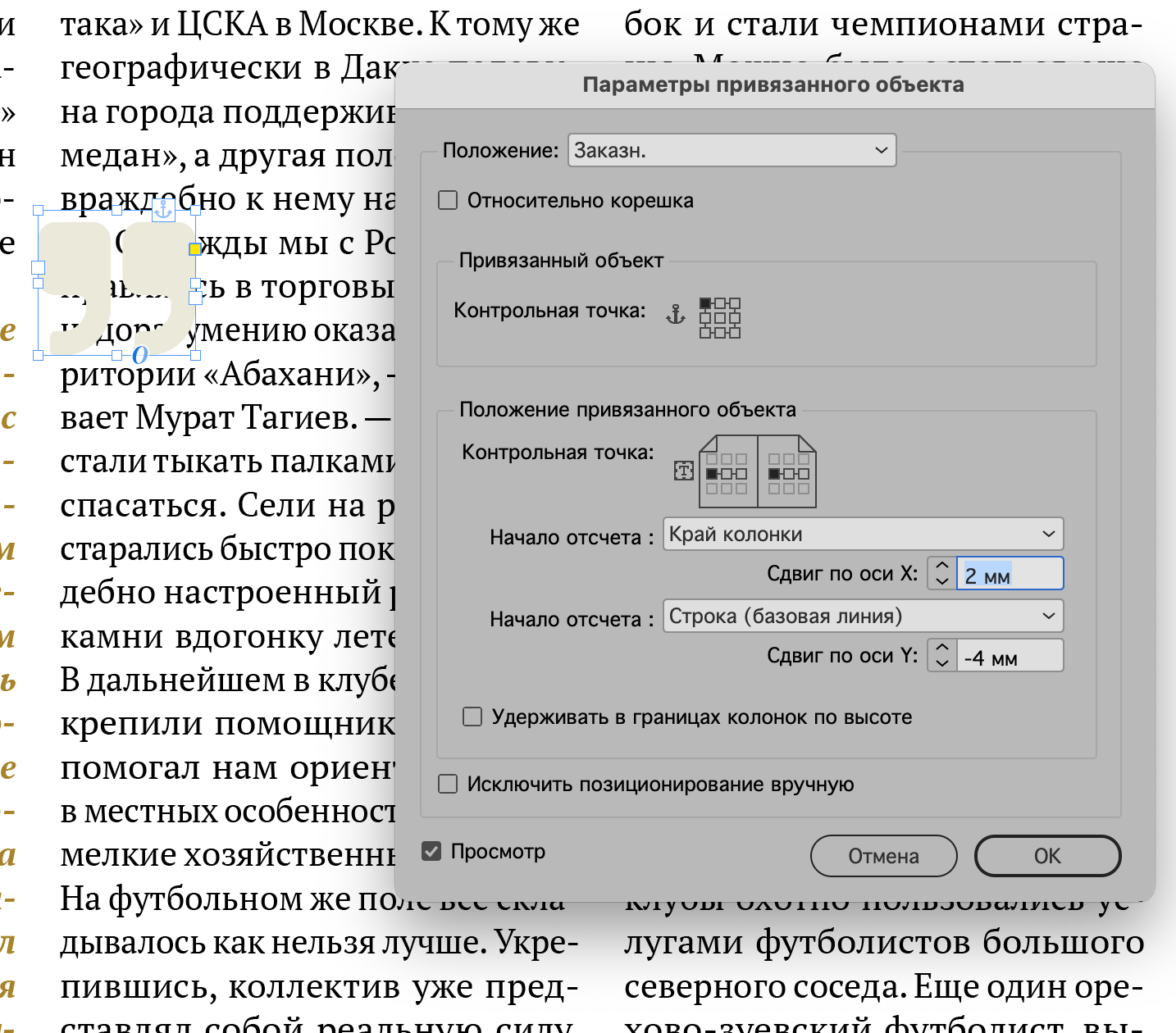Enable the 'Относительно корешка' checkbox
Viewport: 1176px width, 1033px height.
tap(448, 200)
